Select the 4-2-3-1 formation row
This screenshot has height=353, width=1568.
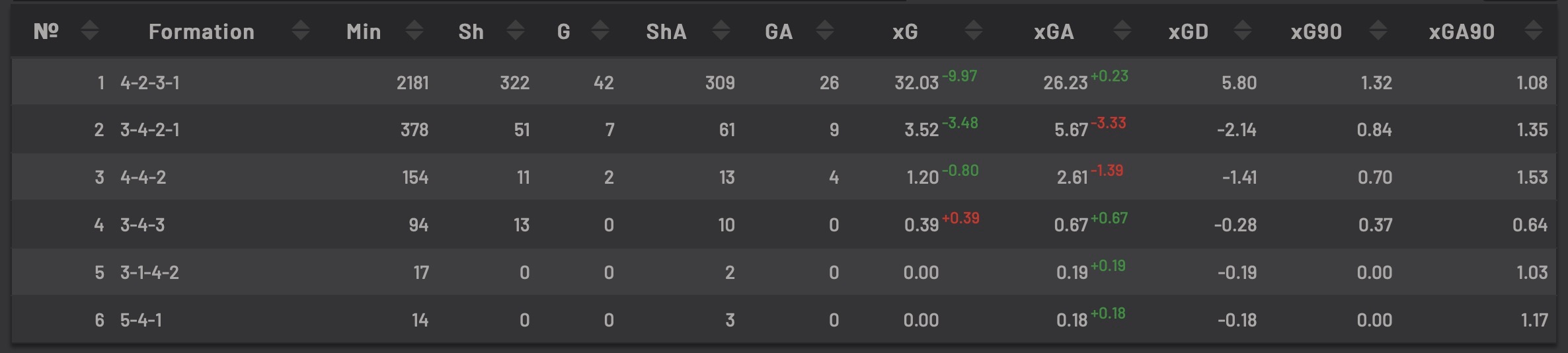(150, 83)
